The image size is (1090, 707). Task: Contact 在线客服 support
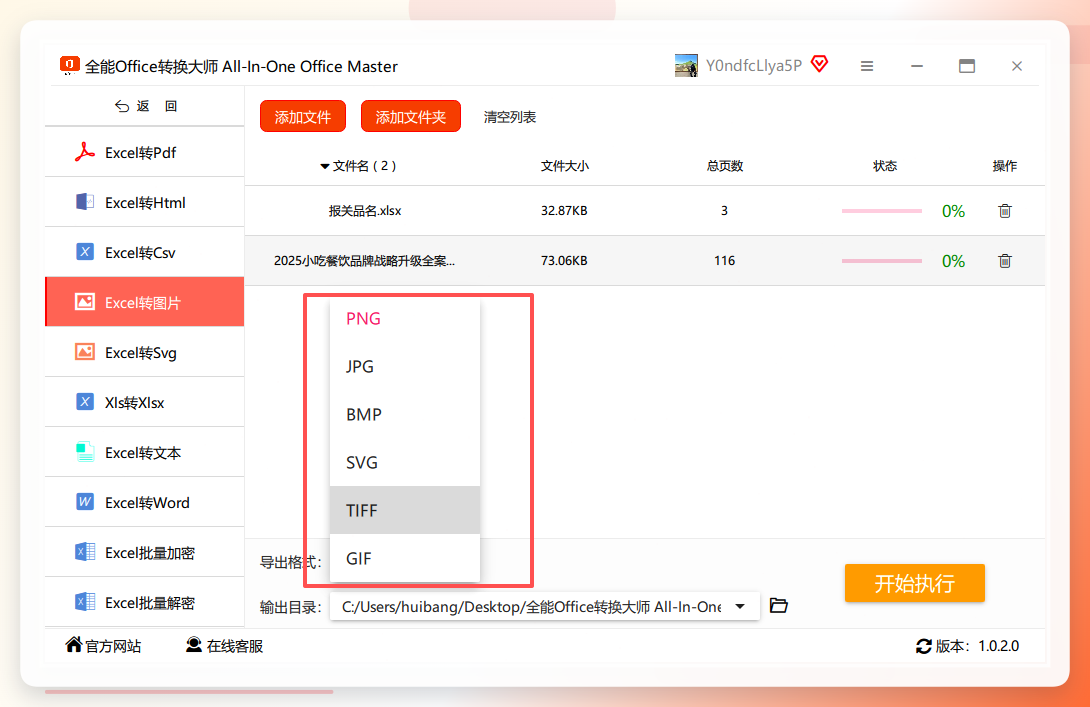(x=225, y=646)
